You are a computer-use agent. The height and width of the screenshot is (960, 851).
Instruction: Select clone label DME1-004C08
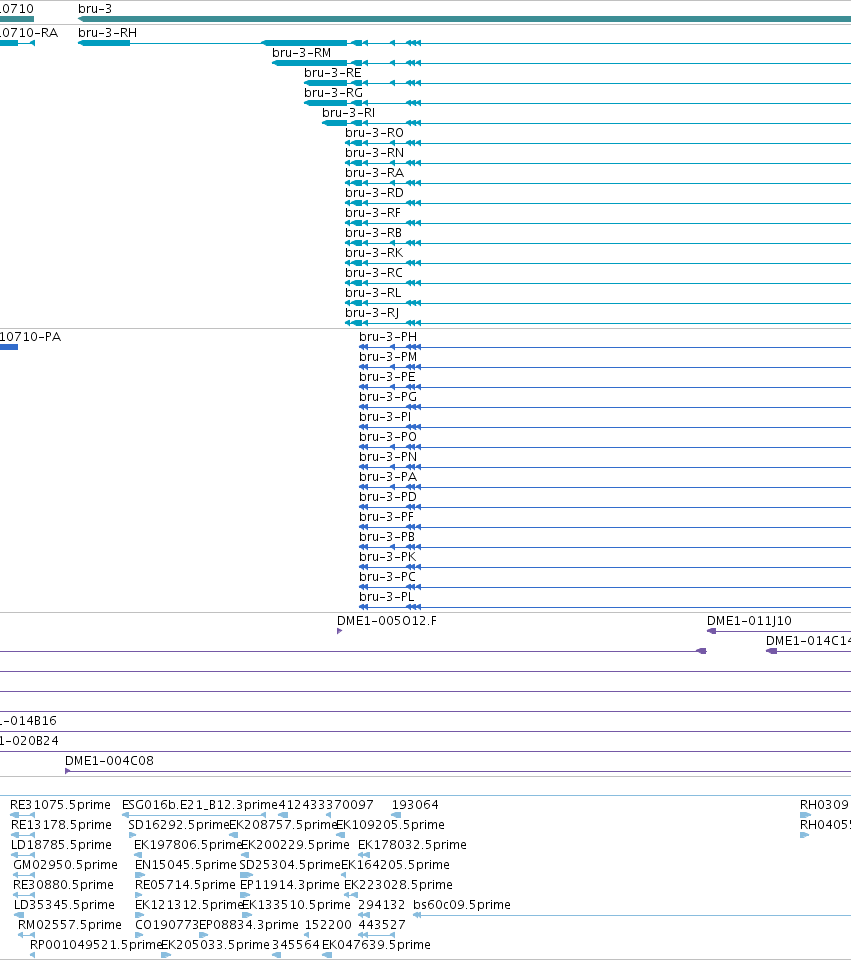110,760
